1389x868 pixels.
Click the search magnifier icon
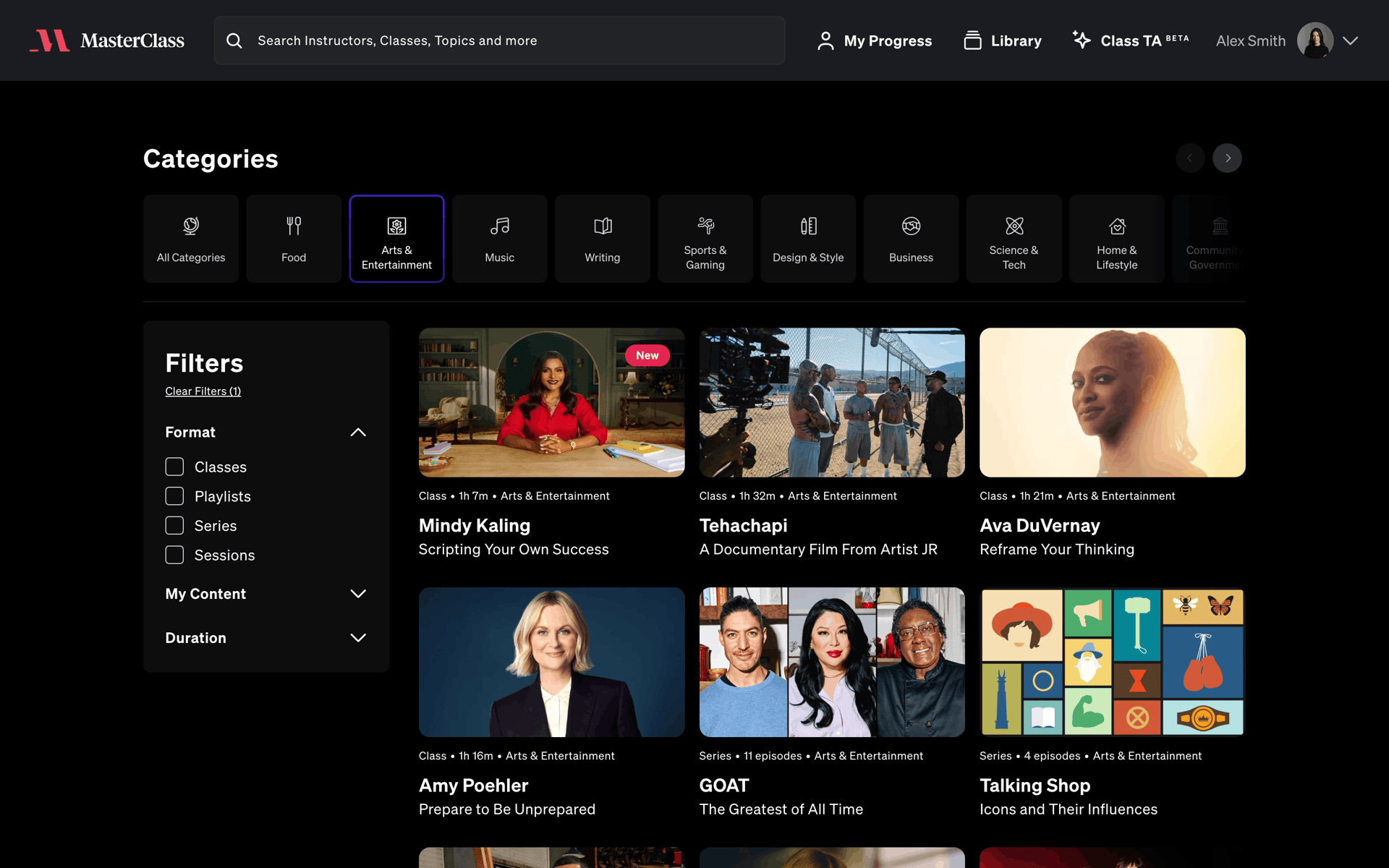[x=234, y=41]
